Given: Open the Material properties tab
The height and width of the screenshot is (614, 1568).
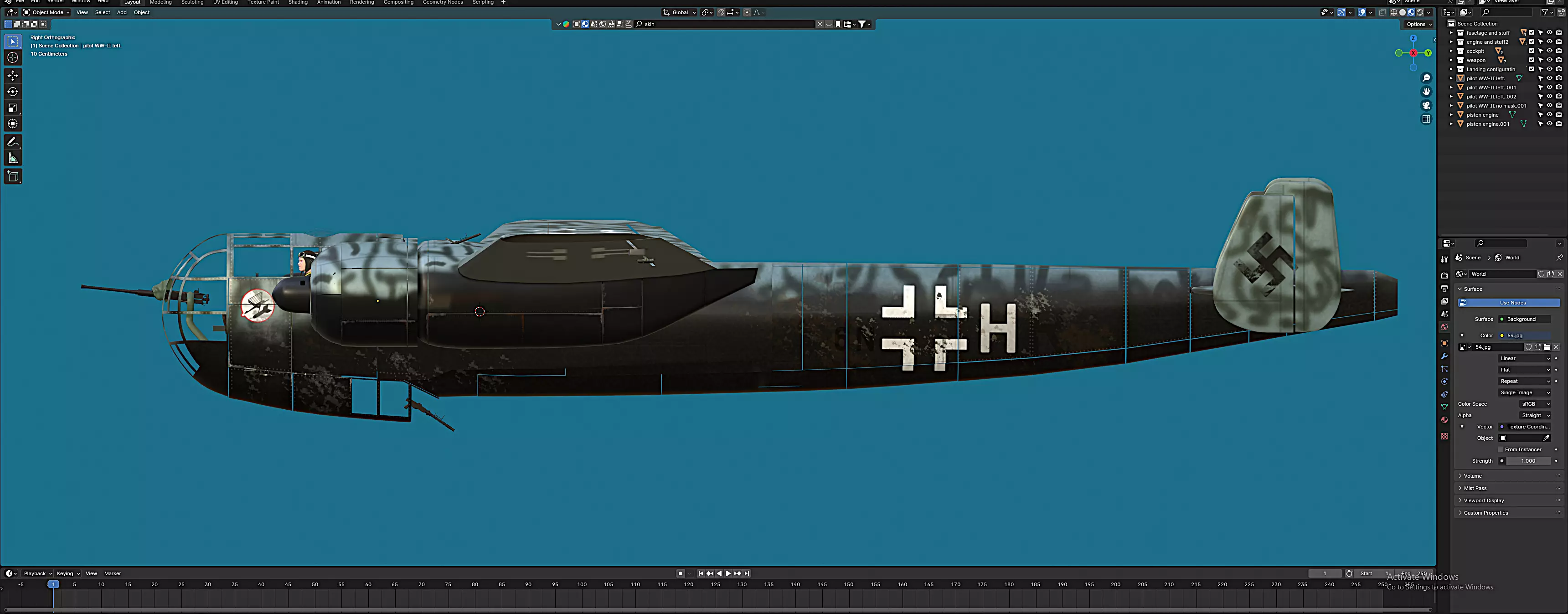Looking at the screenshot, I should tap(1444, 420).
